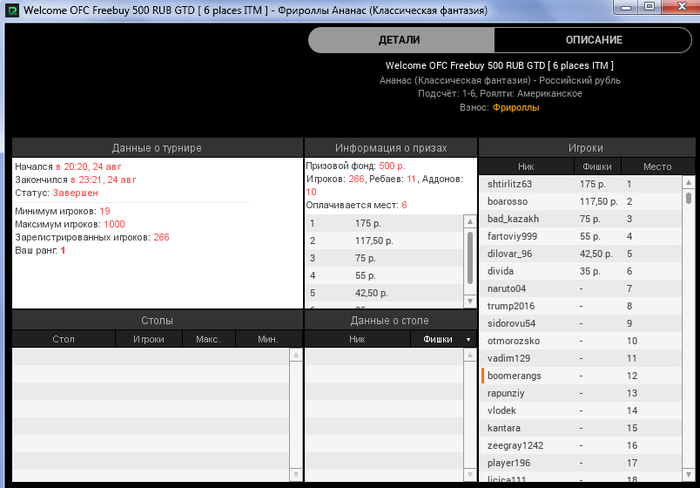Select player dilovar_96 row
The height and width of the screenshot is (488, 700).
click(x=581, y=254)
